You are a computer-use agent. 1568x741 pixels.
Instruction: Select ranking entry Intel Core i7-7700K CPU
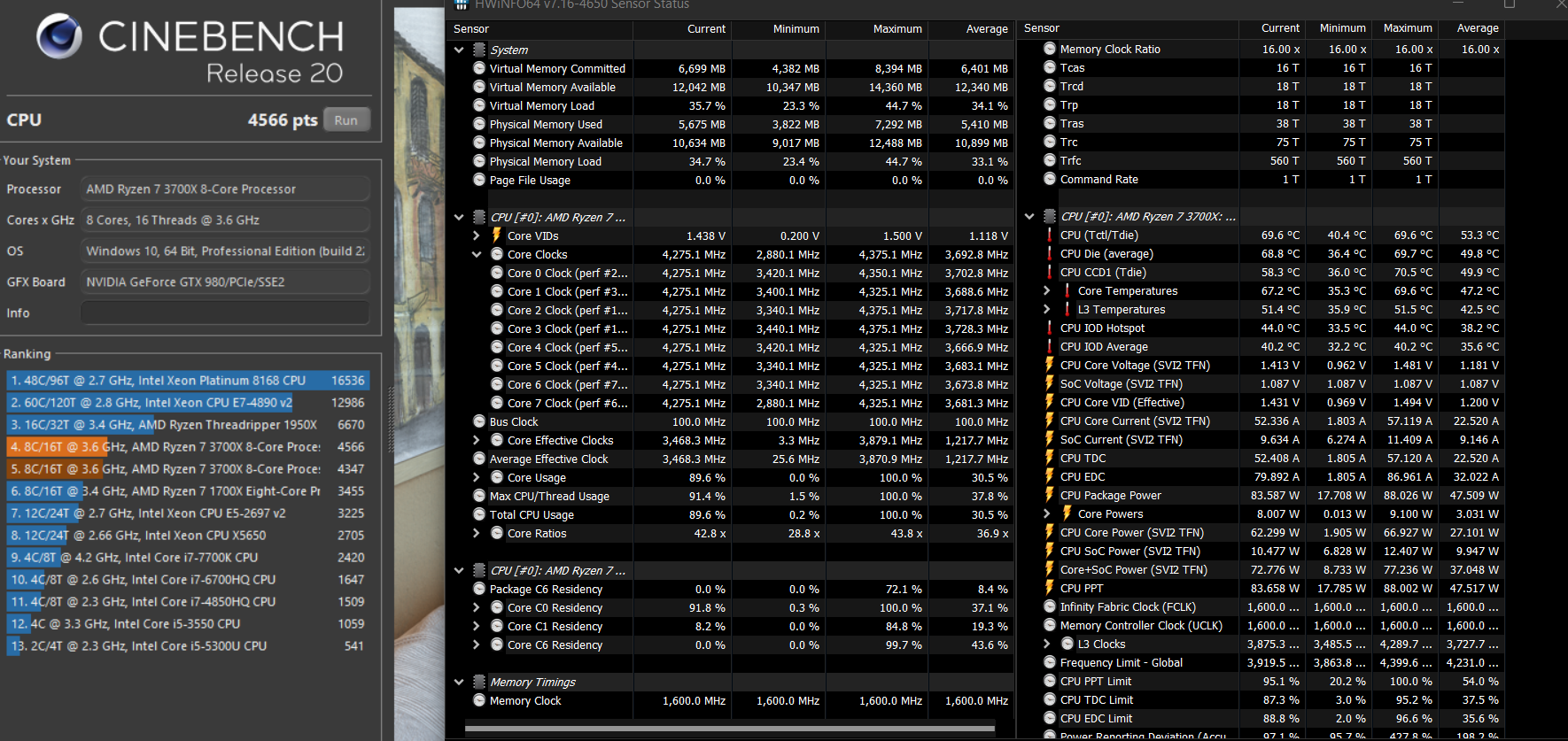pyautogui.click(x=188, y=557)
